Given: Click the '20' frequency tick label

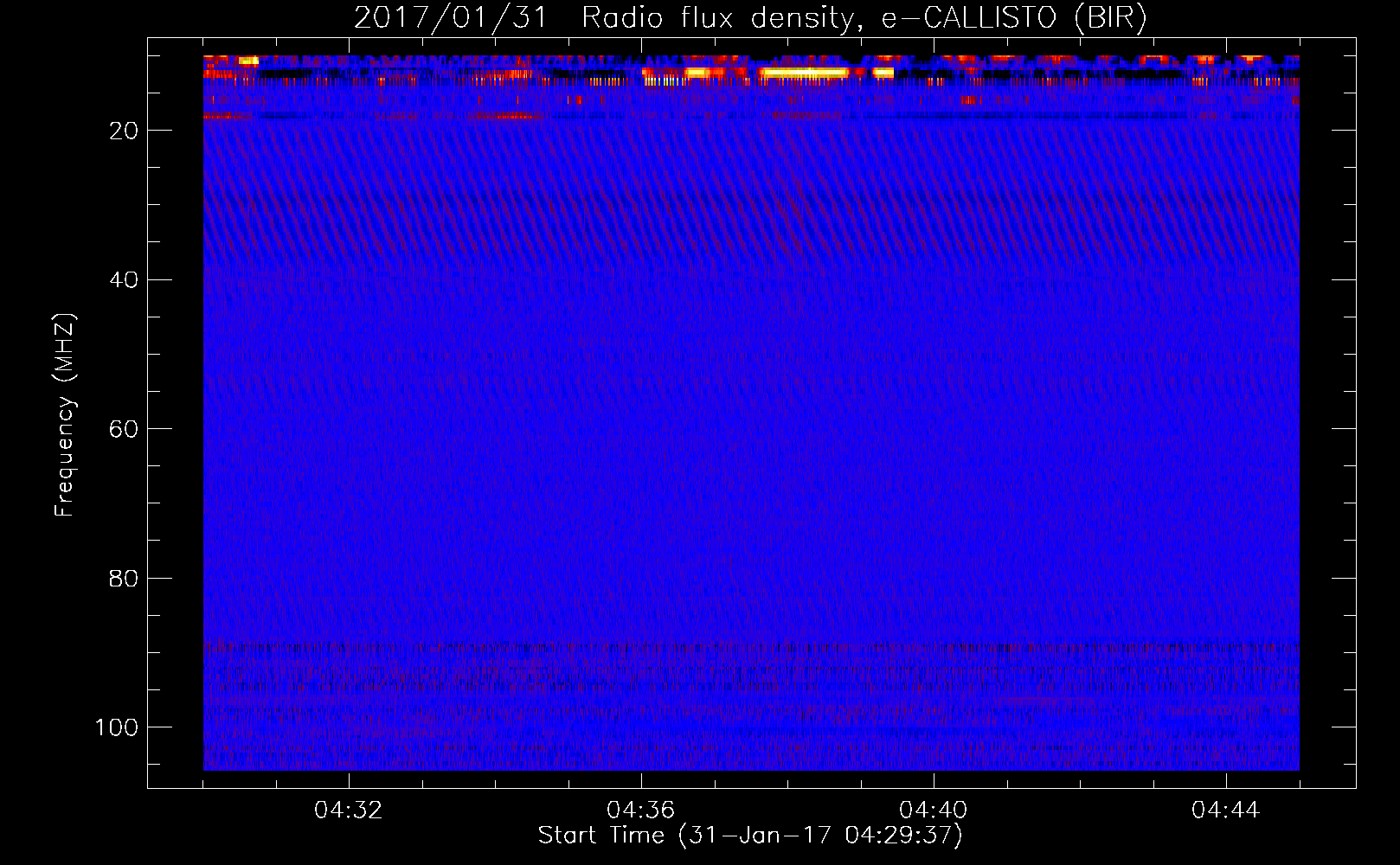Looking at the screenshot, I should (x=124, y=131).
